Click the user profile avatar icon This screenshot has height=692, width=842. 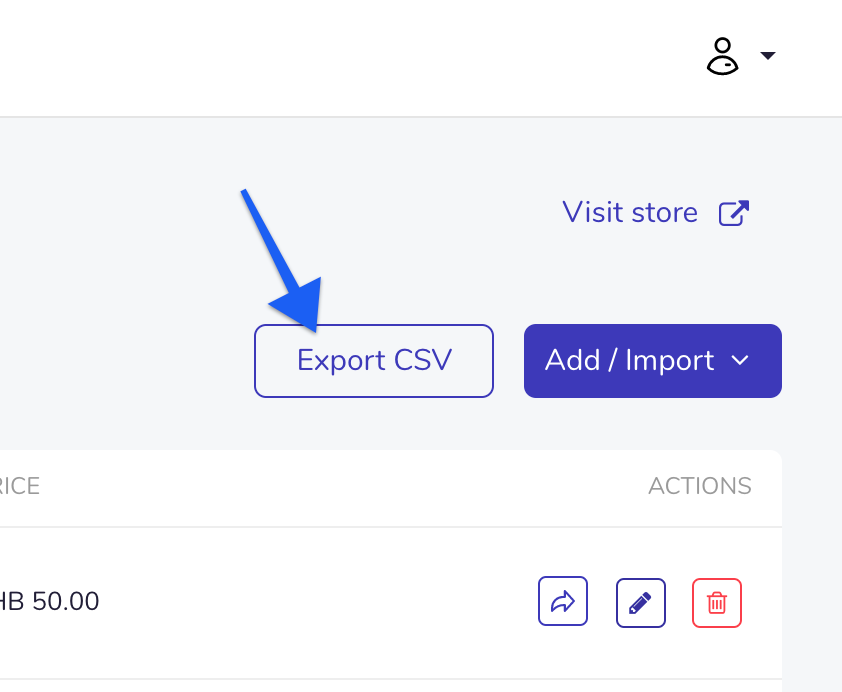click(x=722, y=56)
